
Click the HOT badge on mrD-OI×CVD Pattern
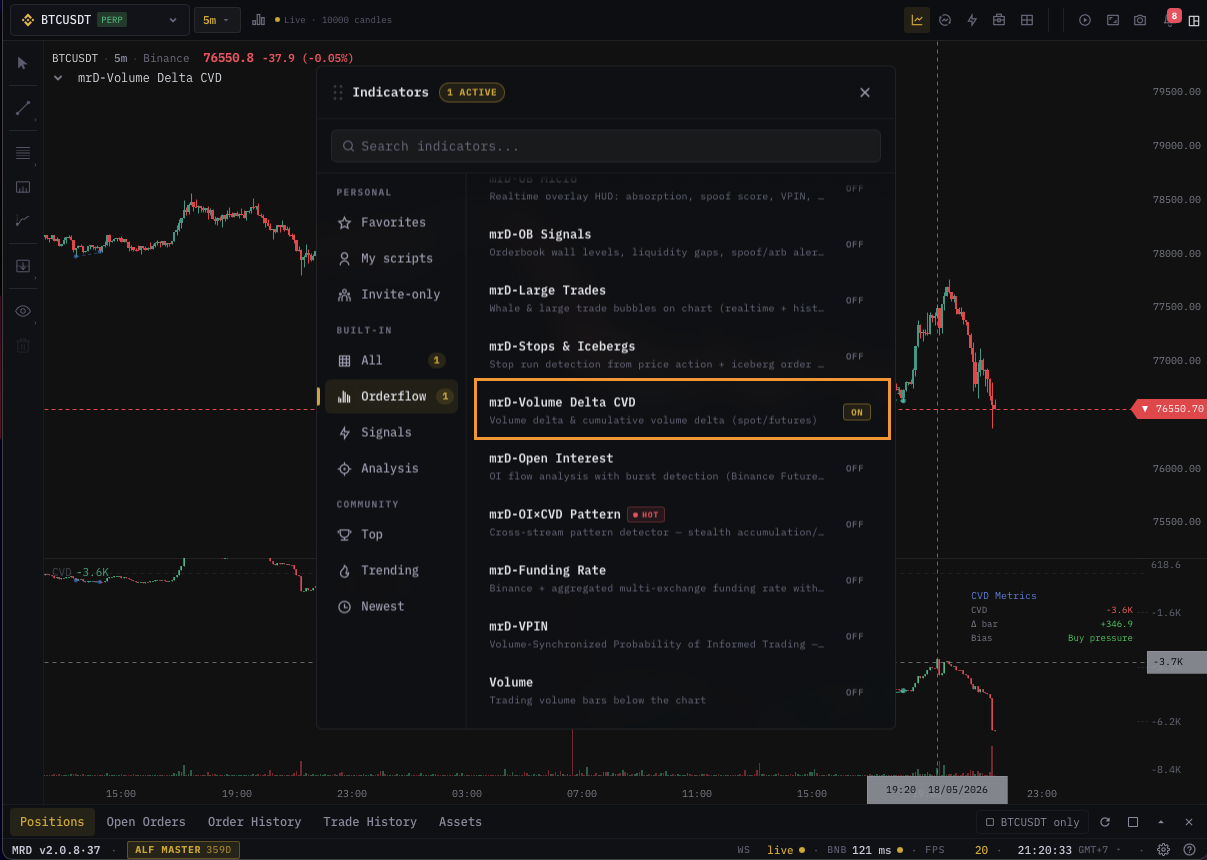[646, 514]
